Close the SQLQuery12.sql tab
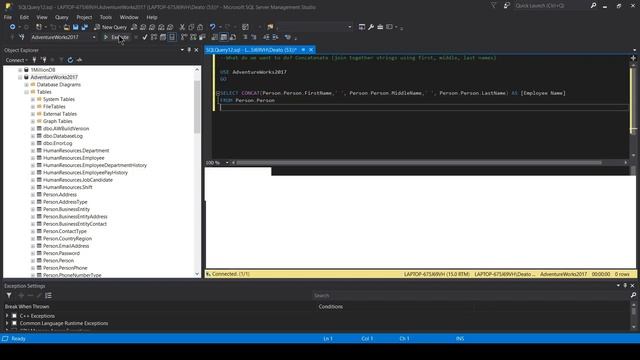 tap(311, 50)
